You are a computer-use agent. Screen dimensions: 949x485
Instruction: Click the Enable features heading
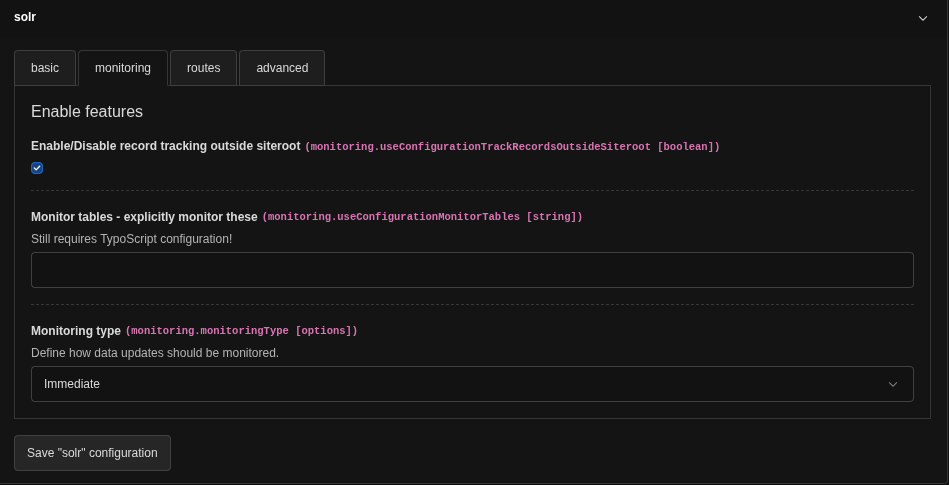click(87, 112)
